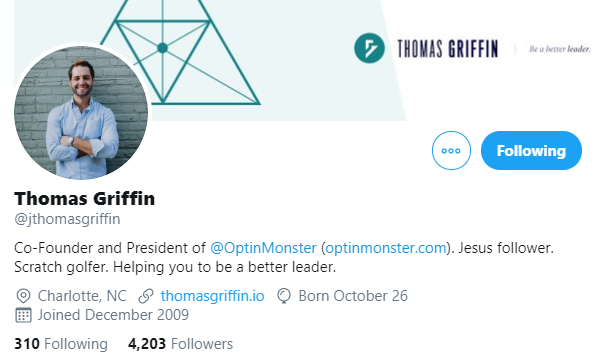Screen dimensions: 597x361
Task: Open the three-dot more options menu
Action: (451, 150)
